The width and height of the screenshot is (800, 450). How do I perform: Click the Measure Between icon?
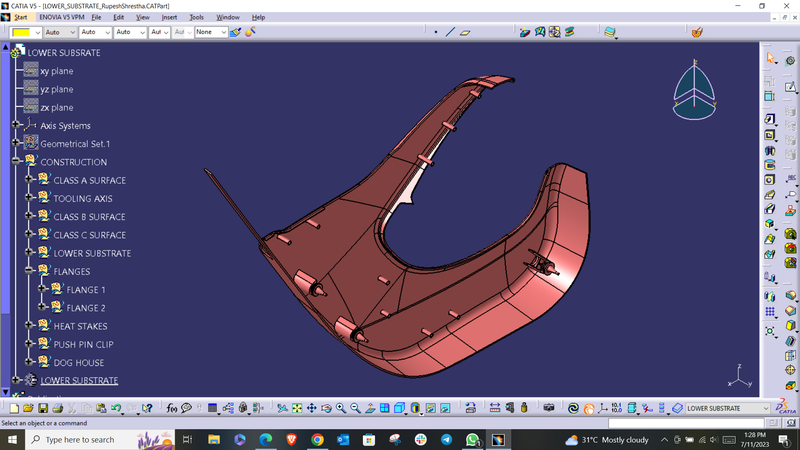click(495, 408)
